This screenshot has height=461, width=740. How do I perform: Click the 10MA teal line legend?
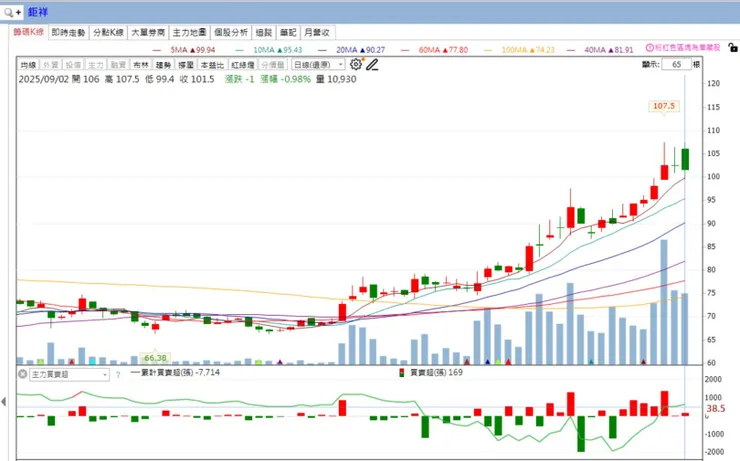pos(269,50)
